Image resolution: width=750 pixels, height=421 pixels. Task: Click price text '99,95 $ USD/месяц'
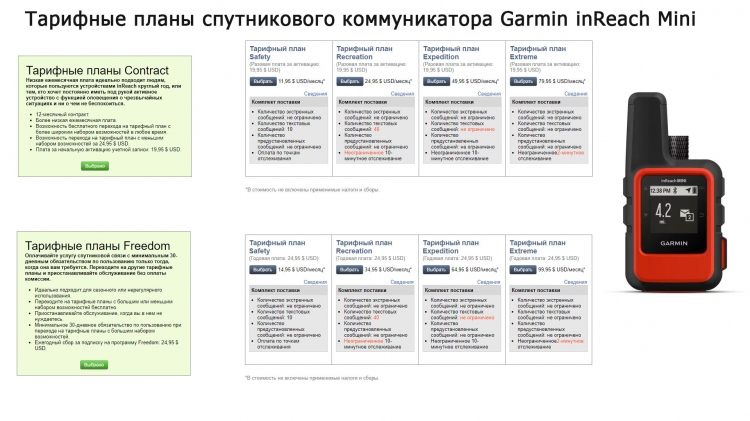tap(562, 270)
